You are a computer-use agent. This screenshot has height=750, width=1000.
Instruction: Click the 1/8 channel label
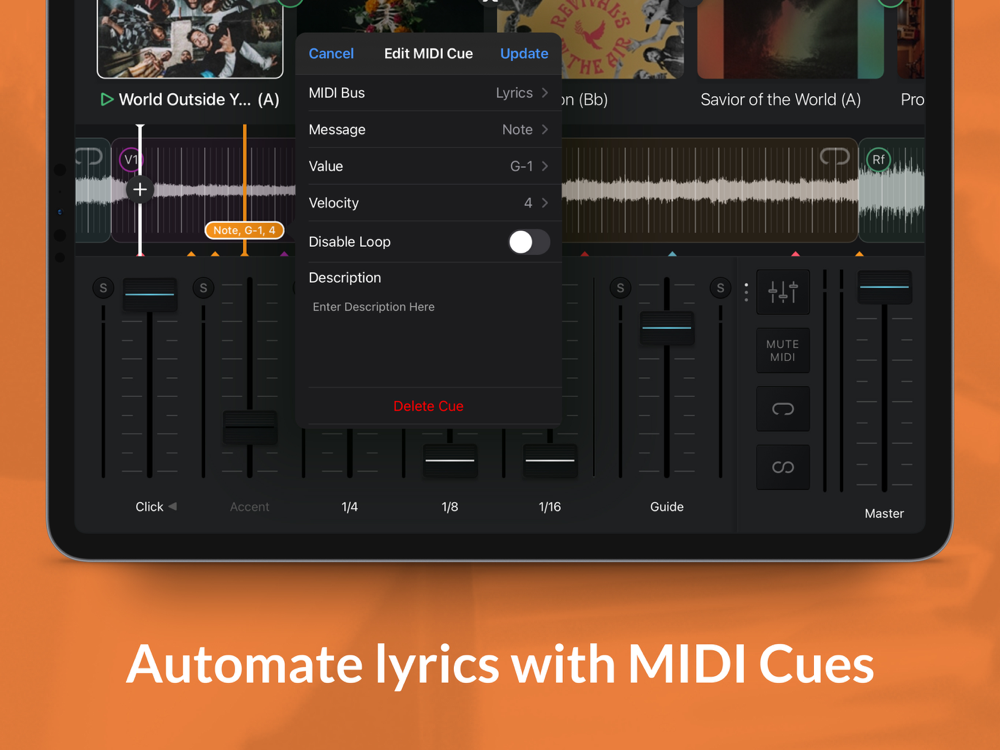click(450, 507)
